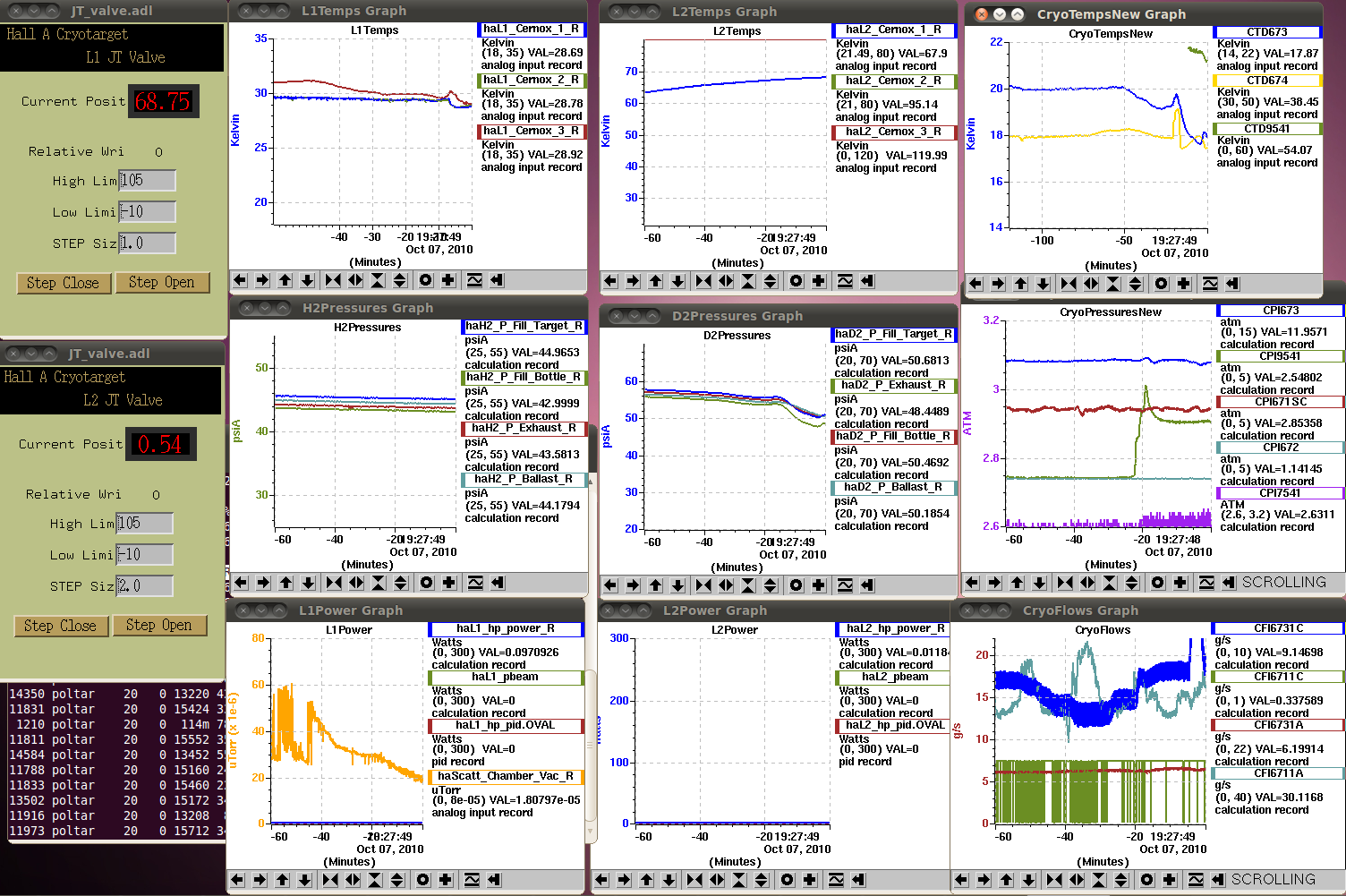The height and width of the screenshot is (896, 1346).
Task: Auto-scale circle icon in L1Power Graph
Action: (x=423, y=880)
